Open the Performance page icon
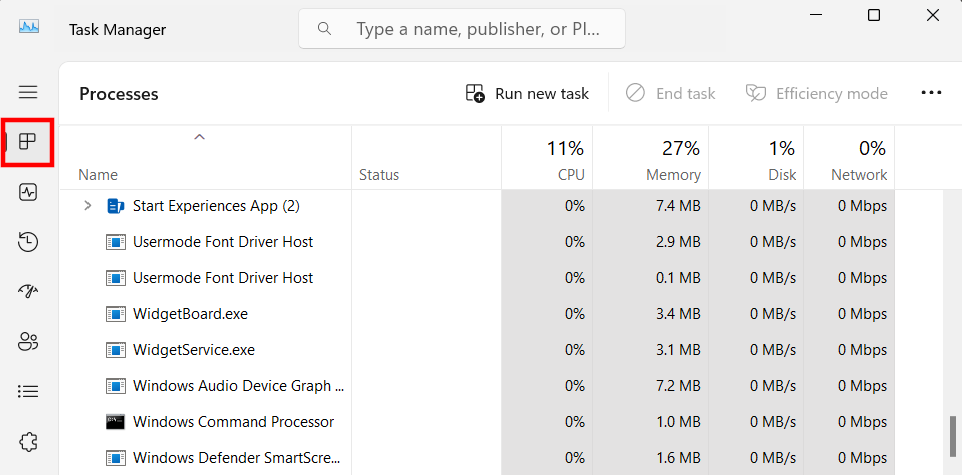Screen dimensions: 962x475 point(28,192)
